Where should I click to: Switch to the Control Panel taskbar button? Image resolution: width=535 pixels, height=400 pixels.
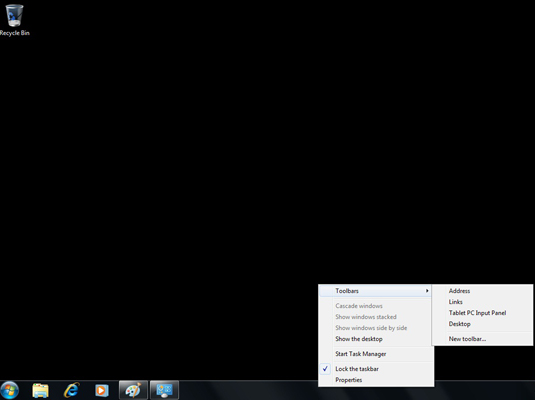(164, 390)
